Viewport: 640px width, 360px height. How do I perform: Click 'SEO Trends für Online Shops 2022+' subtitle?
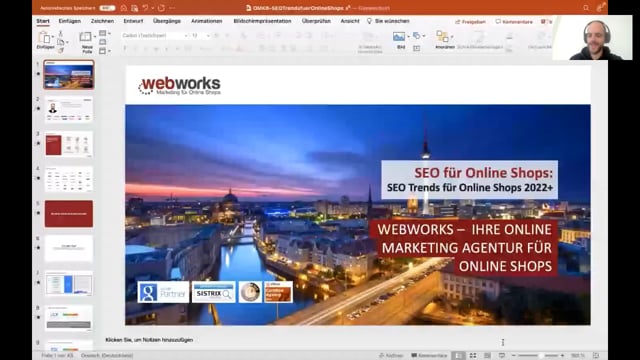(470, 188)
